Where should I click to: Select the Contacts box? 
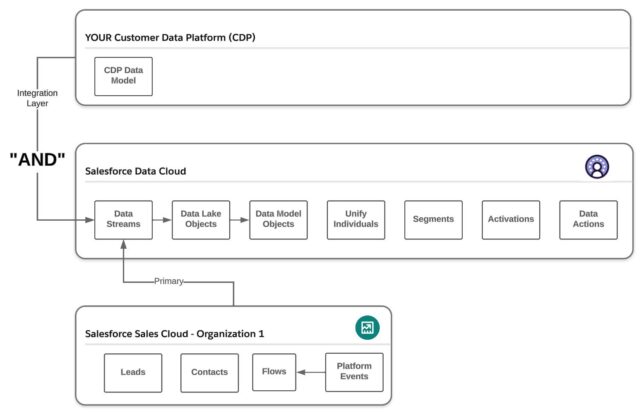pos(210,372)
